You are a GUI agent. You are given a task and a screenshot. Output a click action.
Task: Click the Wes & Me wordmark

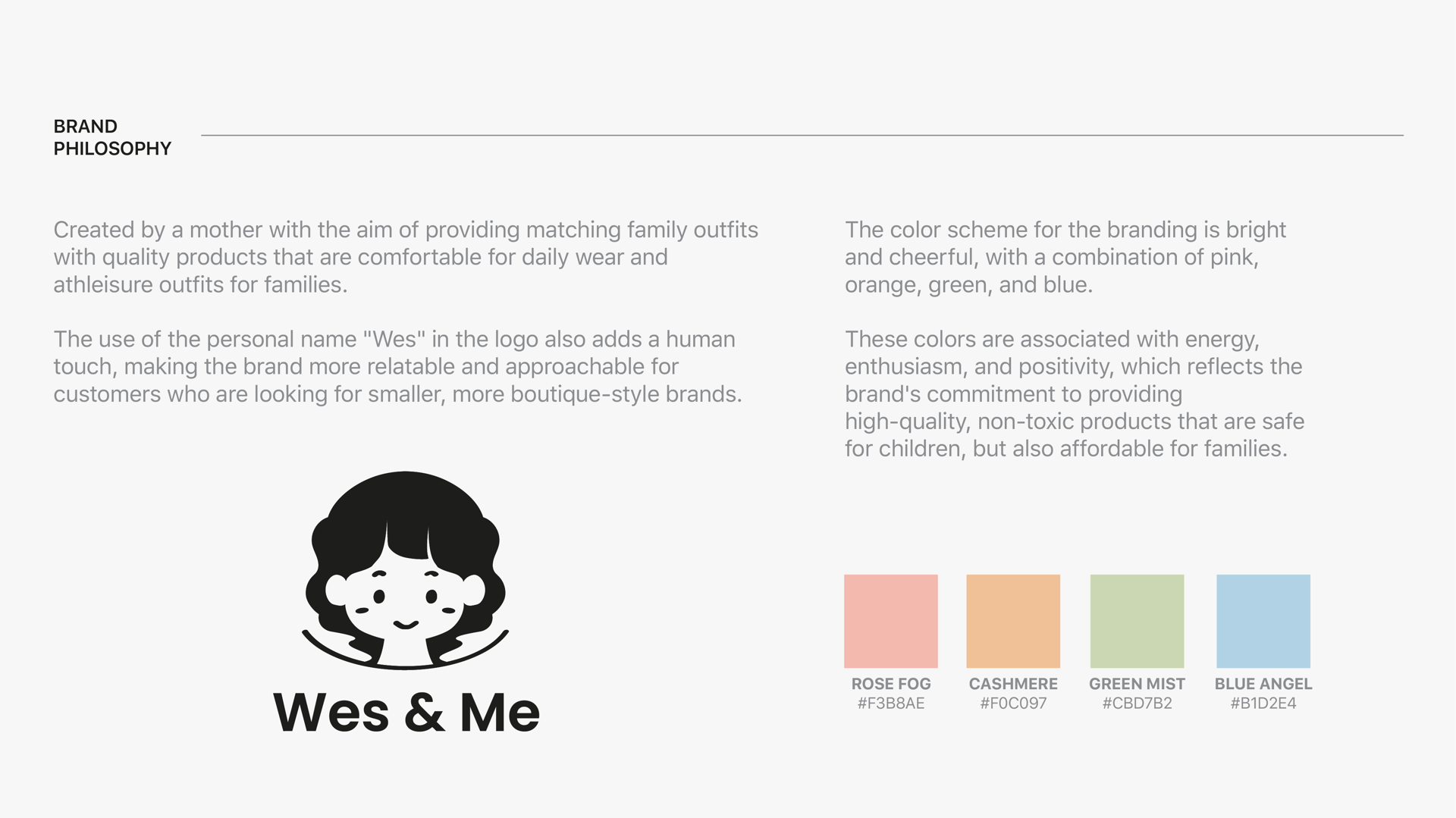[406, 713]
